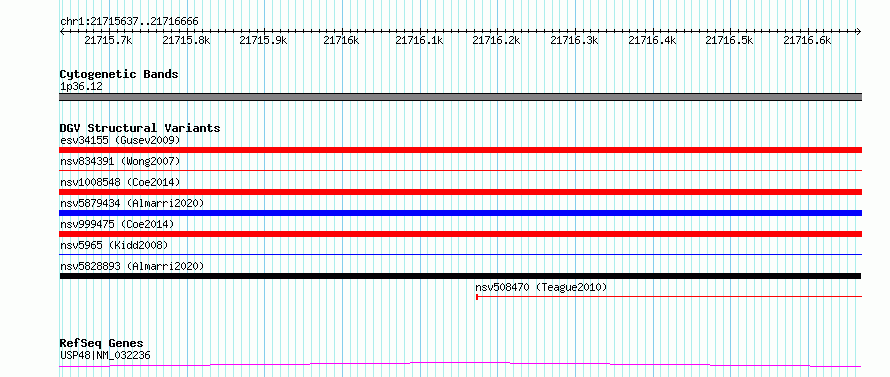Select the esv34155 (Gusev2009) label
Viewport: 890px width, 377px height.
[x=120, y=140]
